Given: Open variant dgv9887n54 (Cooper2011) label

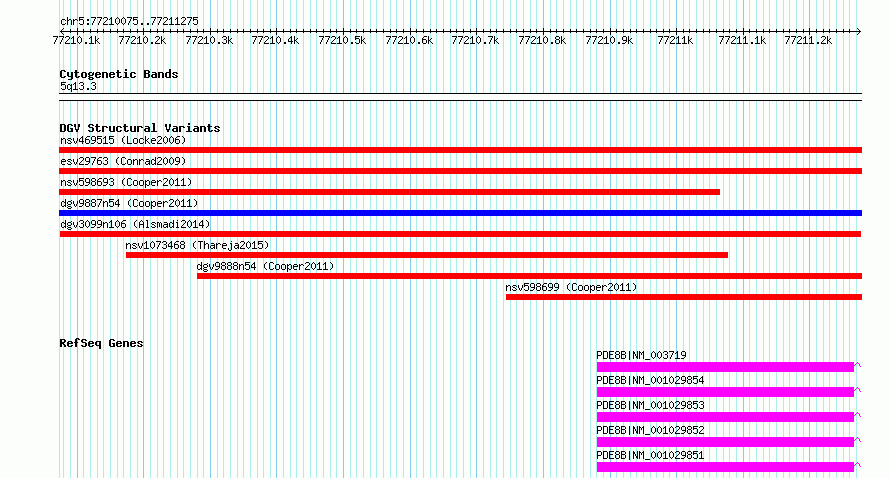Looking at the screenshot, I should coord(129,203).
